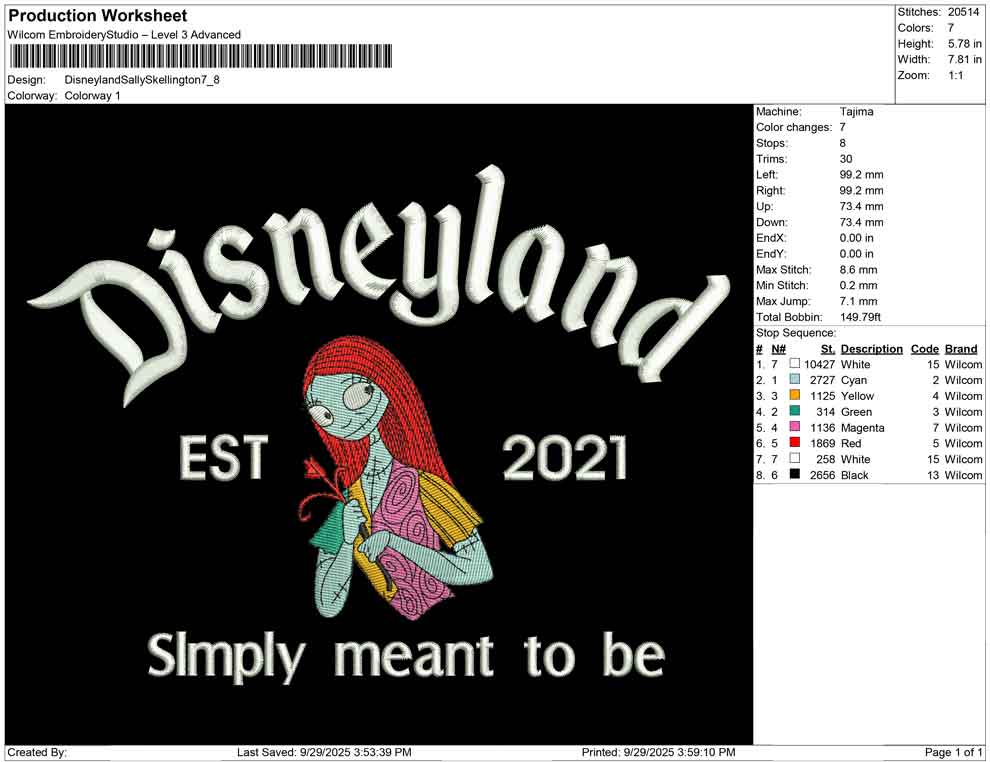This screenshot has height=762, width=990.
Task: Click the white swatch in stop 7
Action: pos(794,458)
